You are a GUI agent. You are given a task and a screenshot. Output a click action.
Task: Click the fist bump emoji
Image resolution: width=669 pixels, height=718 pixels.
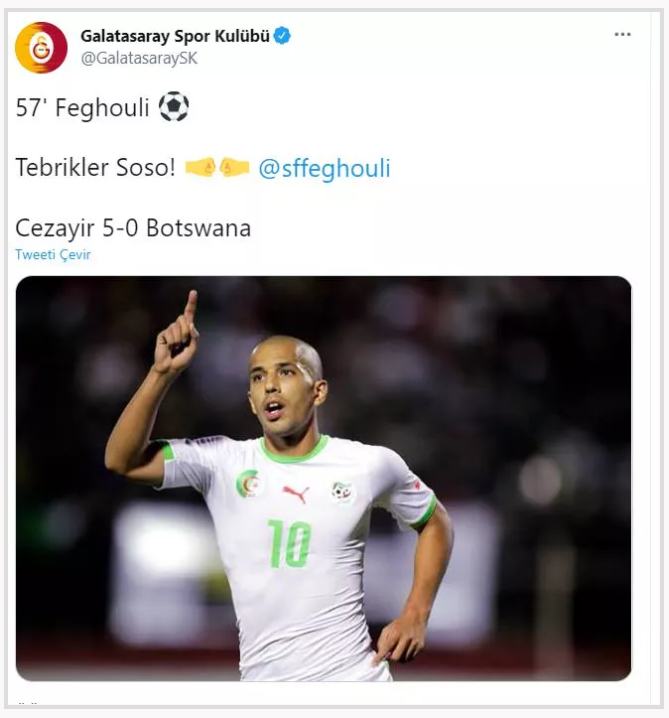click(x=217, y=168)
